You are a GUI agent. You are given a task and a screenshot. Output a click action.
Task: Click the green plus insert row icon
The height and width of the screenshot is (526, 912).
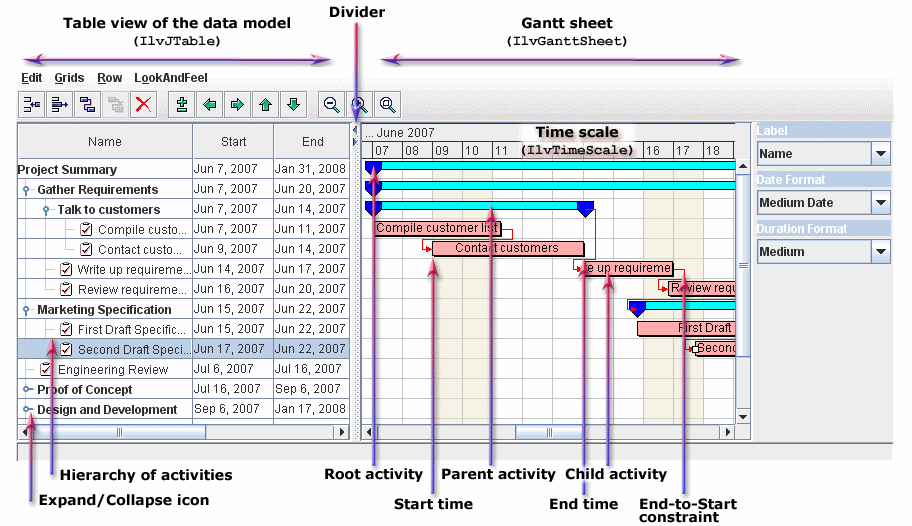pyautogui.click(x=182, y=104)
